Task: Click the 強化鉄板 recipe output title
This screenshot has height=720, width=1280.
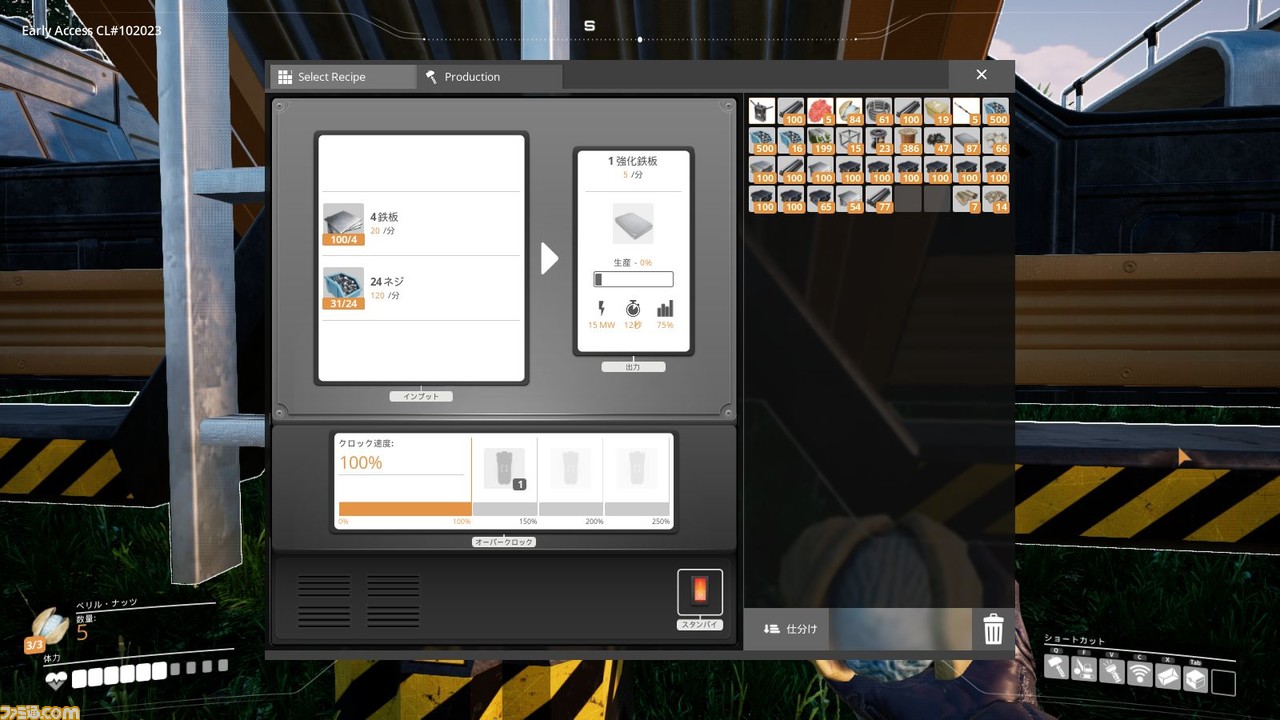Action: pyautogui.click(x=633, y=161)
